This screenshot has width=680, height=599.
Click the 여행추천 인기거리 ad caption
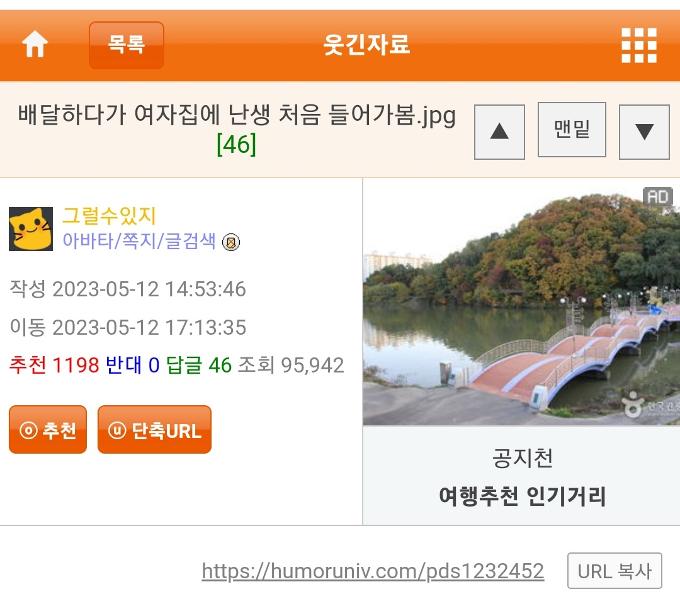522,496
